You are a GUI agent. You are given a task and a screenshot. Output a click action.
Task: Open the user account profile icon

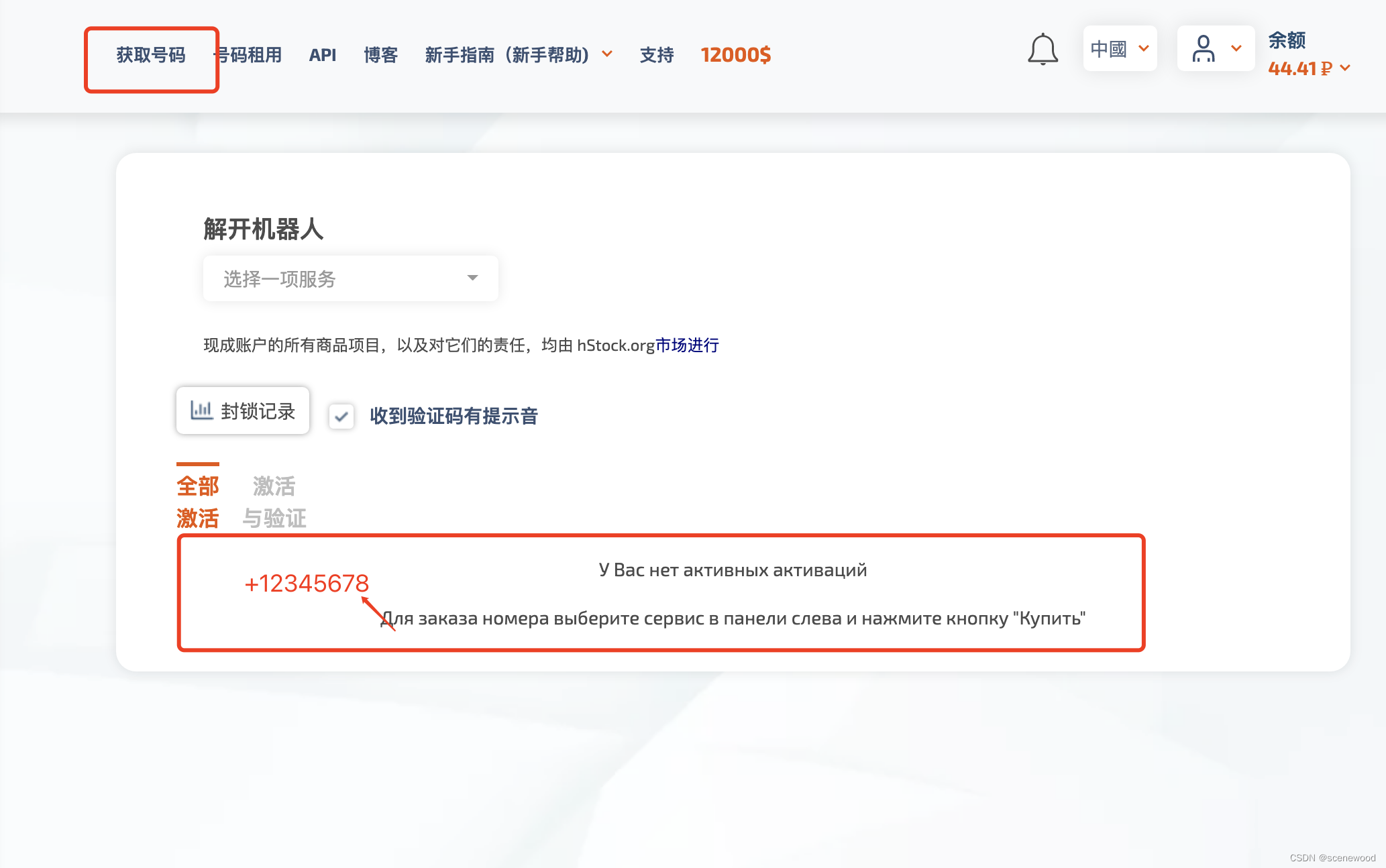pos(1203,48)
